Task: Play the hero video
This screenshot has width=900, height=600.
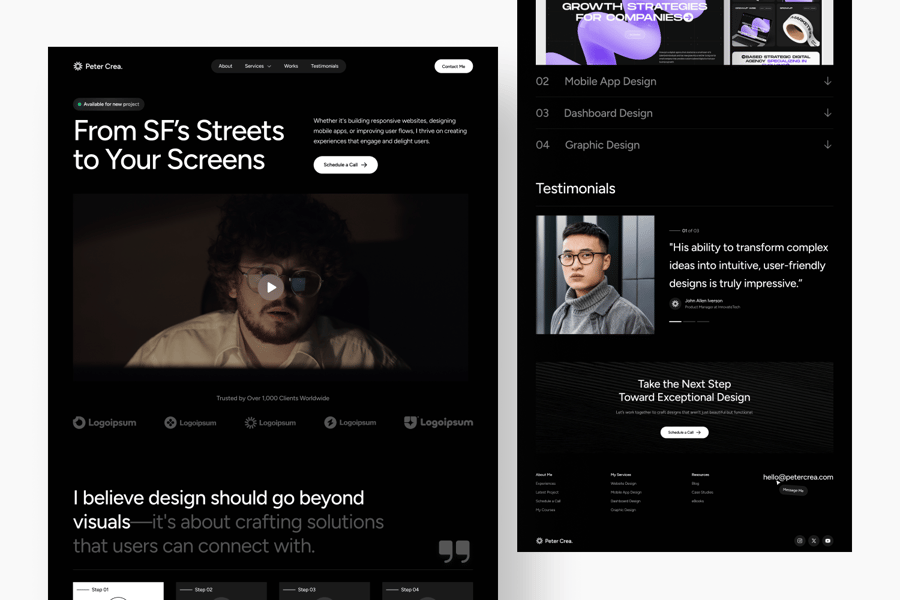Action: point(270,287)
